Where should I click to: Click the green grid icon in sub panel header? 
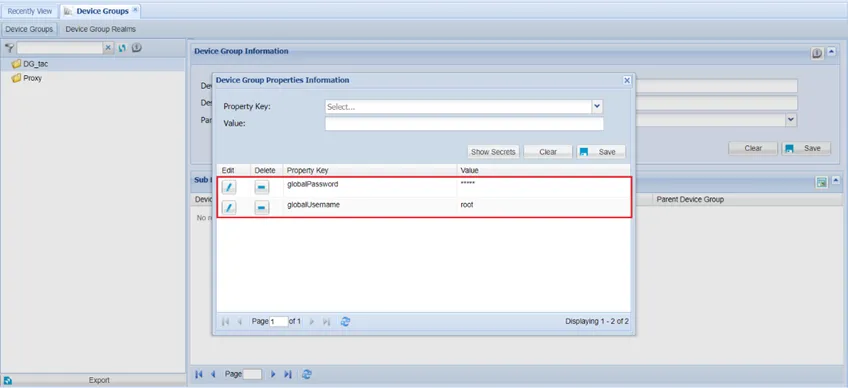822,182
